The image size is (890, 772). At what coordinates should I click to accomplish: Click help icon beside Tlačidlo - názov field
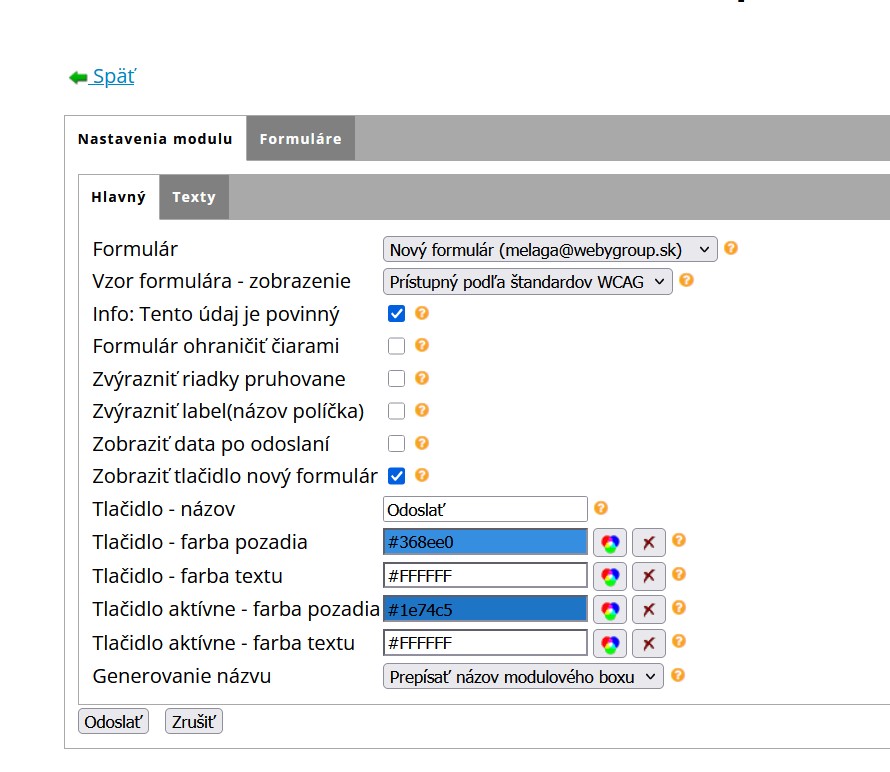pyautogui.click(x=601, y=508)
